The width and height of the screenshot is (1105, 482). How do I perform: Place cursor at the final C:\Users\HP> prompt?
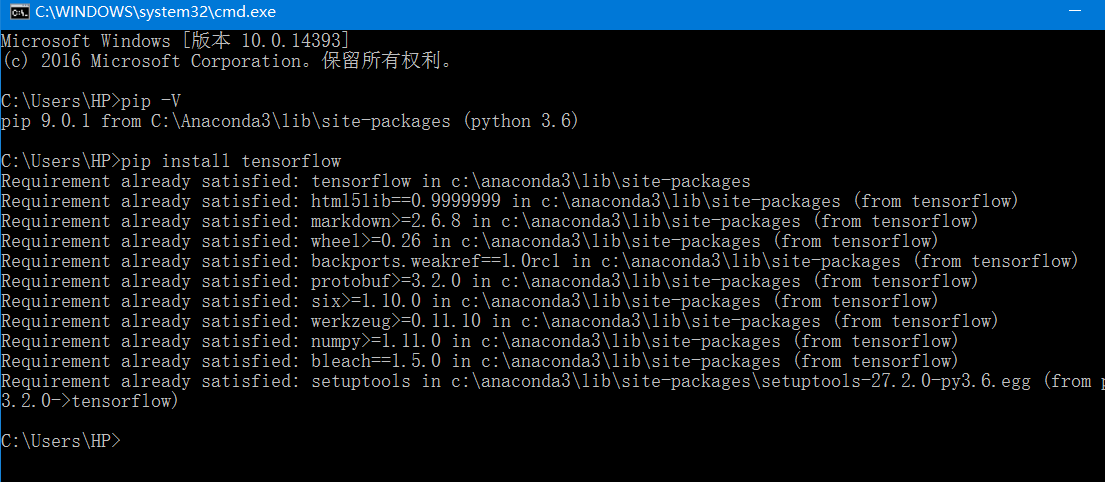click(x=61, y=441)
